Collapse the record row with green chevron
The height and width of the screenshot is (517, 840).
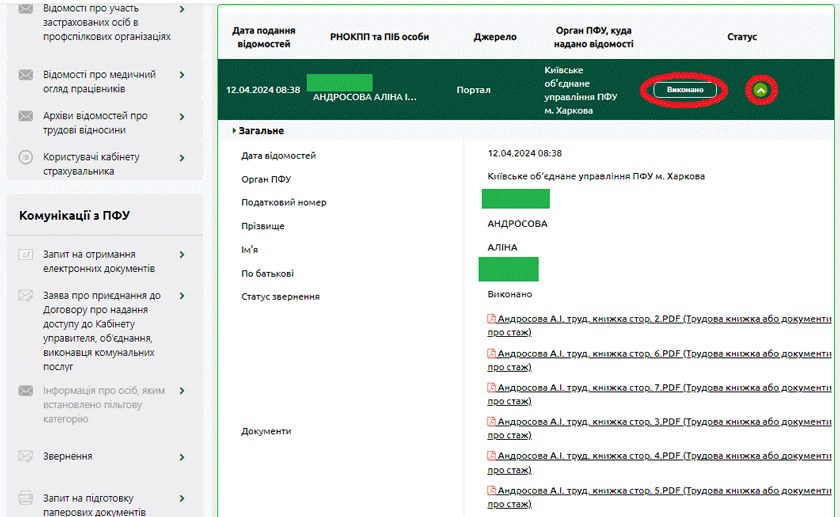[761, 90]
